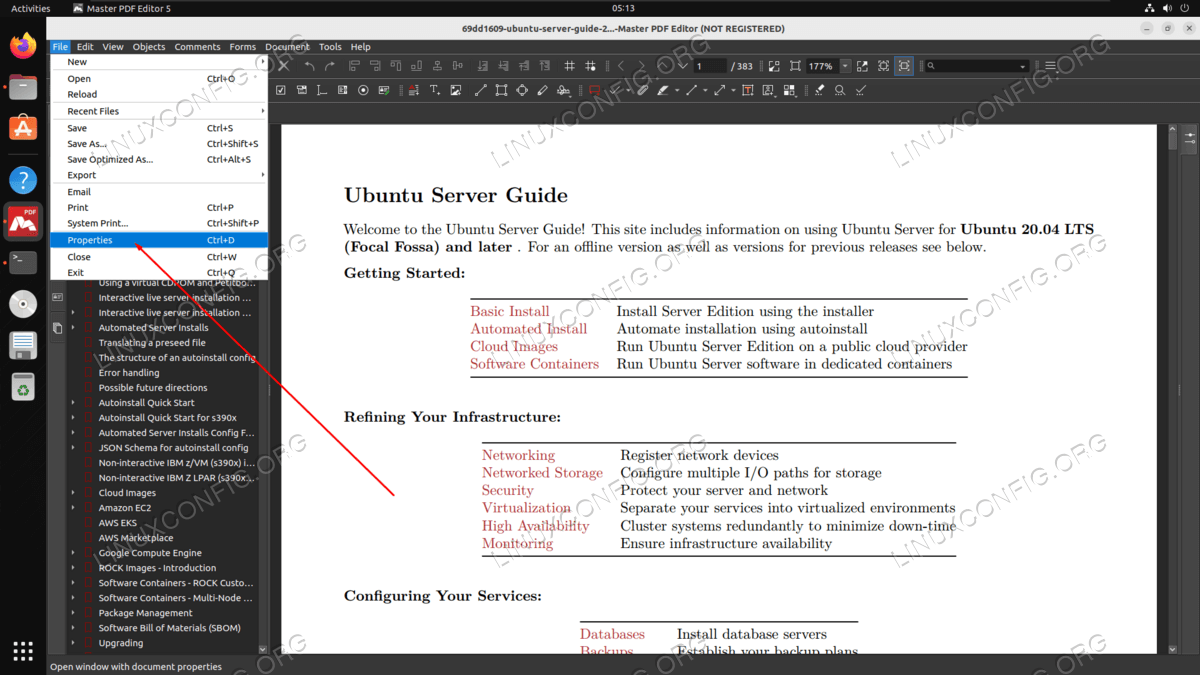Click the Undo arrow in the toolbar

click(x=309, y=66)
